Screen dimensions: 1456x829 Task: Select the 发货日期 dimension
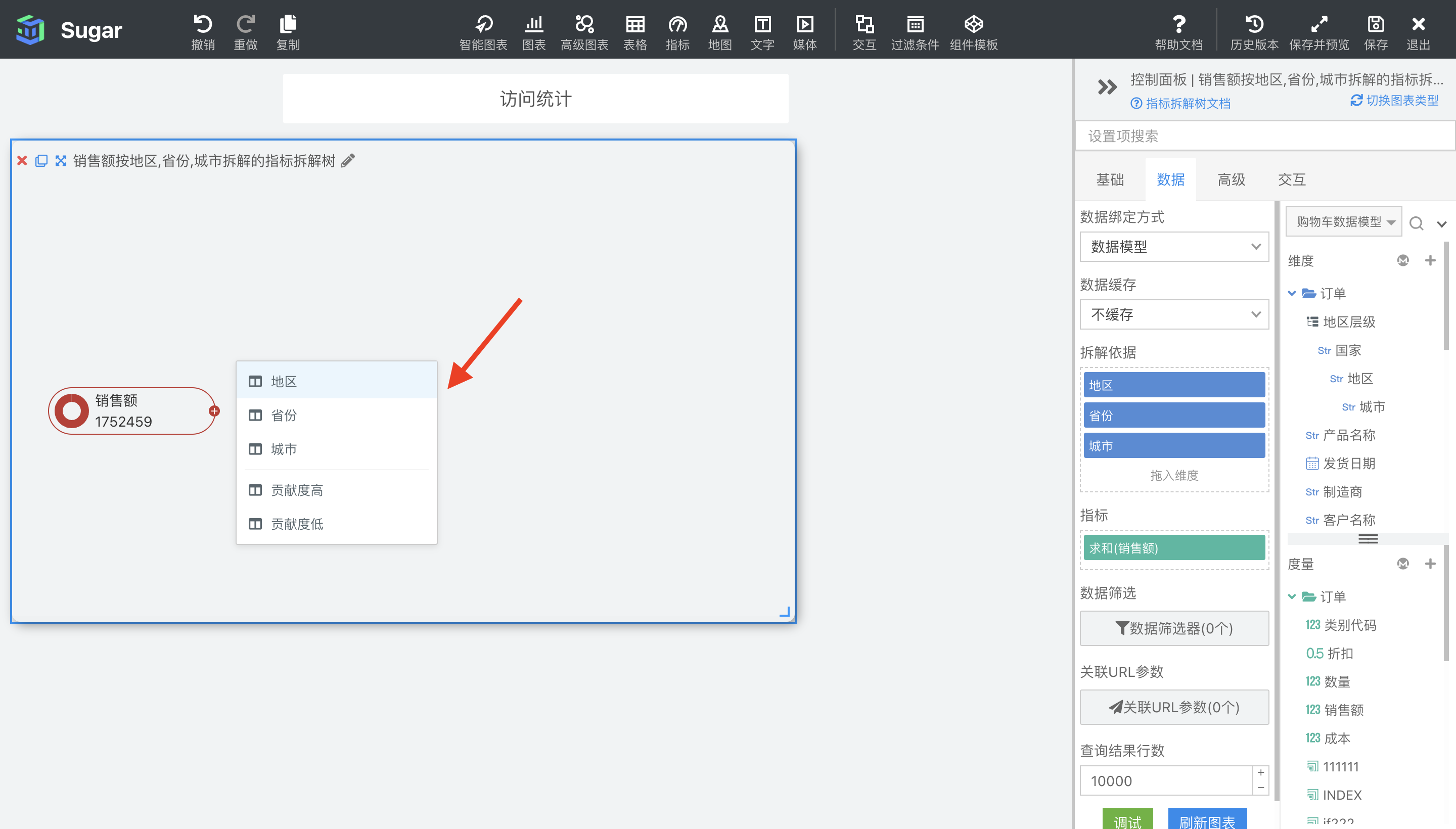pos(1340,463)
